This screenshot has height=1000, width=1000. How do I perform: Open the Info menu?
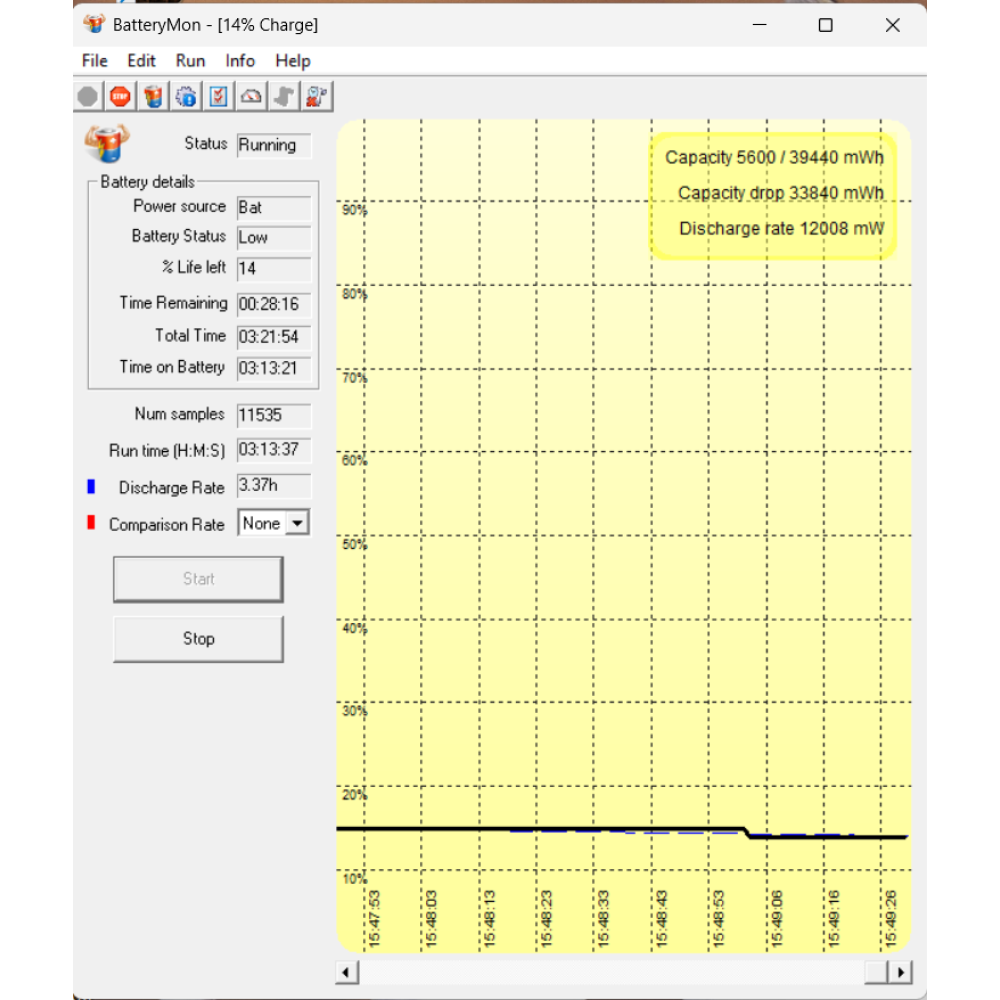(240, 61)
